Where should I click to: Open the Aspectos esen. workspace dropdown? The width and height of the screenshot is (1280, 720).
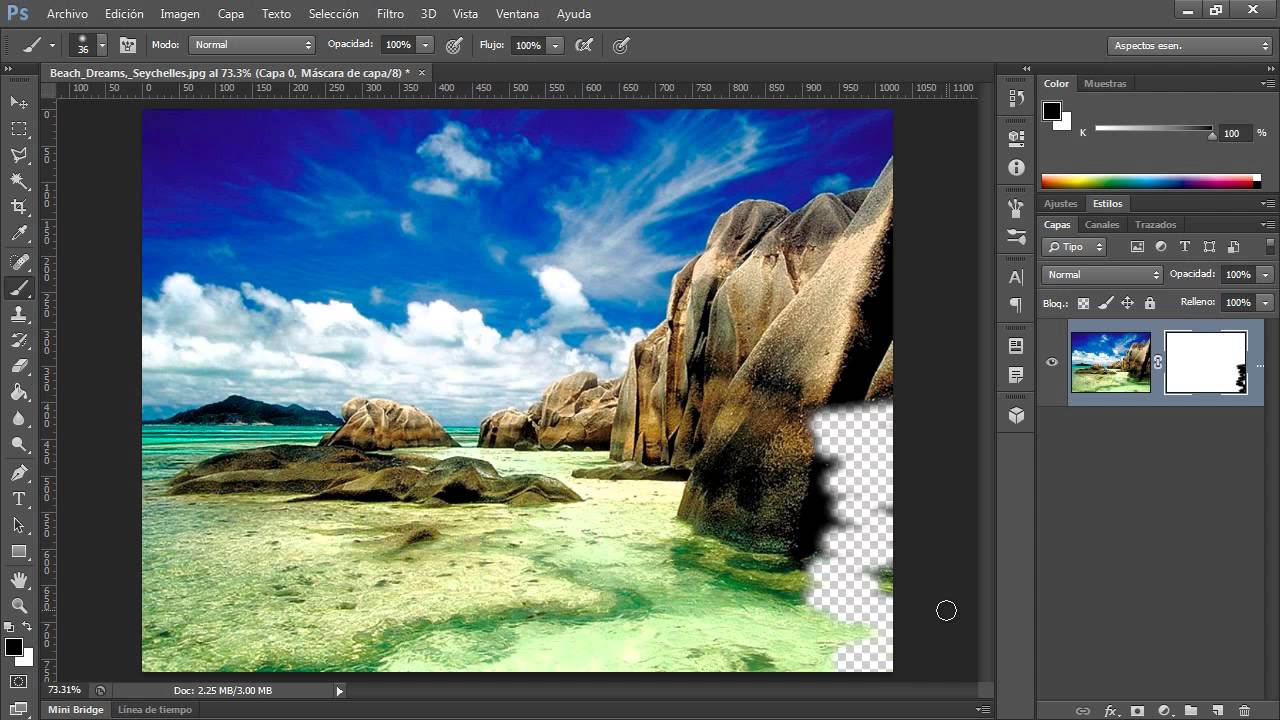coord(1190,46)
